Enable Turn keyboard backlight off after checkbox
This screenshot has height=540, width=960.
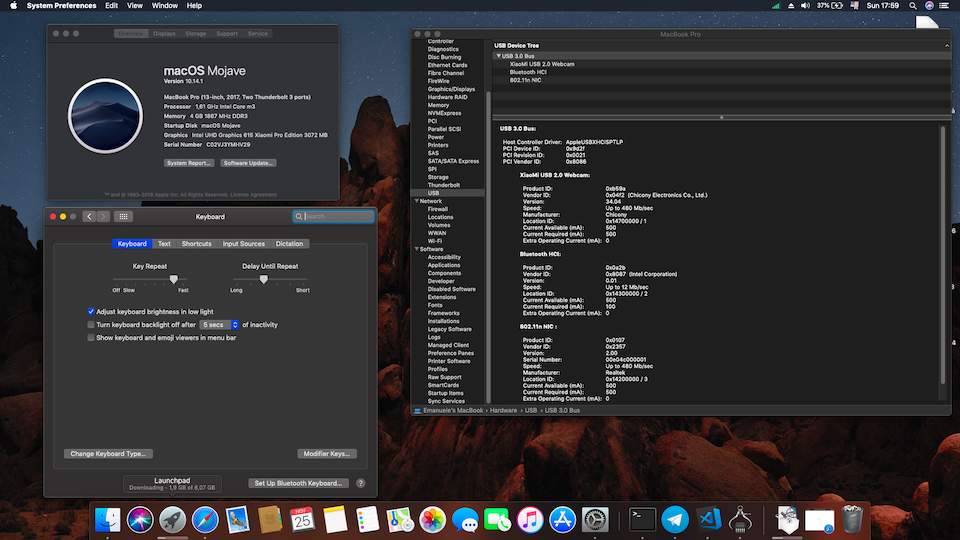pyautogui.click(x=91, y=325)
